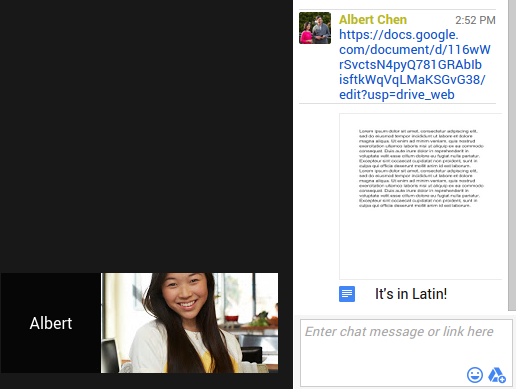Click the com/document/d/116wW link segment

[415, 50]
